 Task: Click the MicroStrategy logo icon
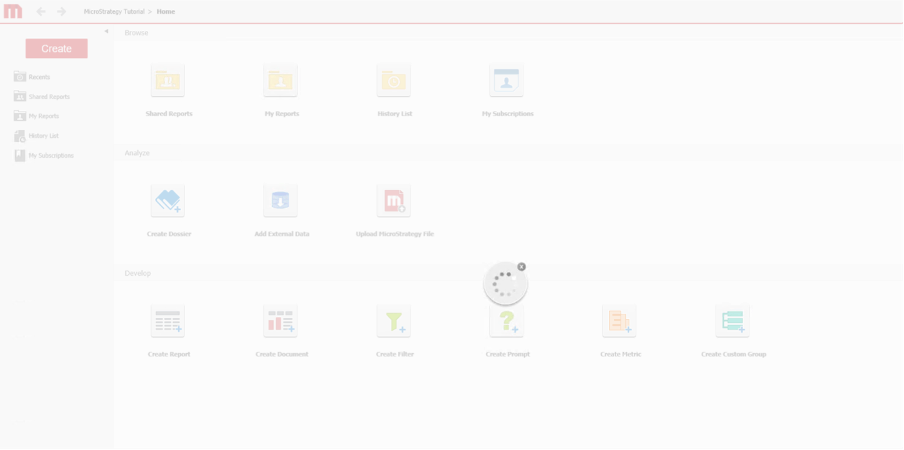(13, 12)
